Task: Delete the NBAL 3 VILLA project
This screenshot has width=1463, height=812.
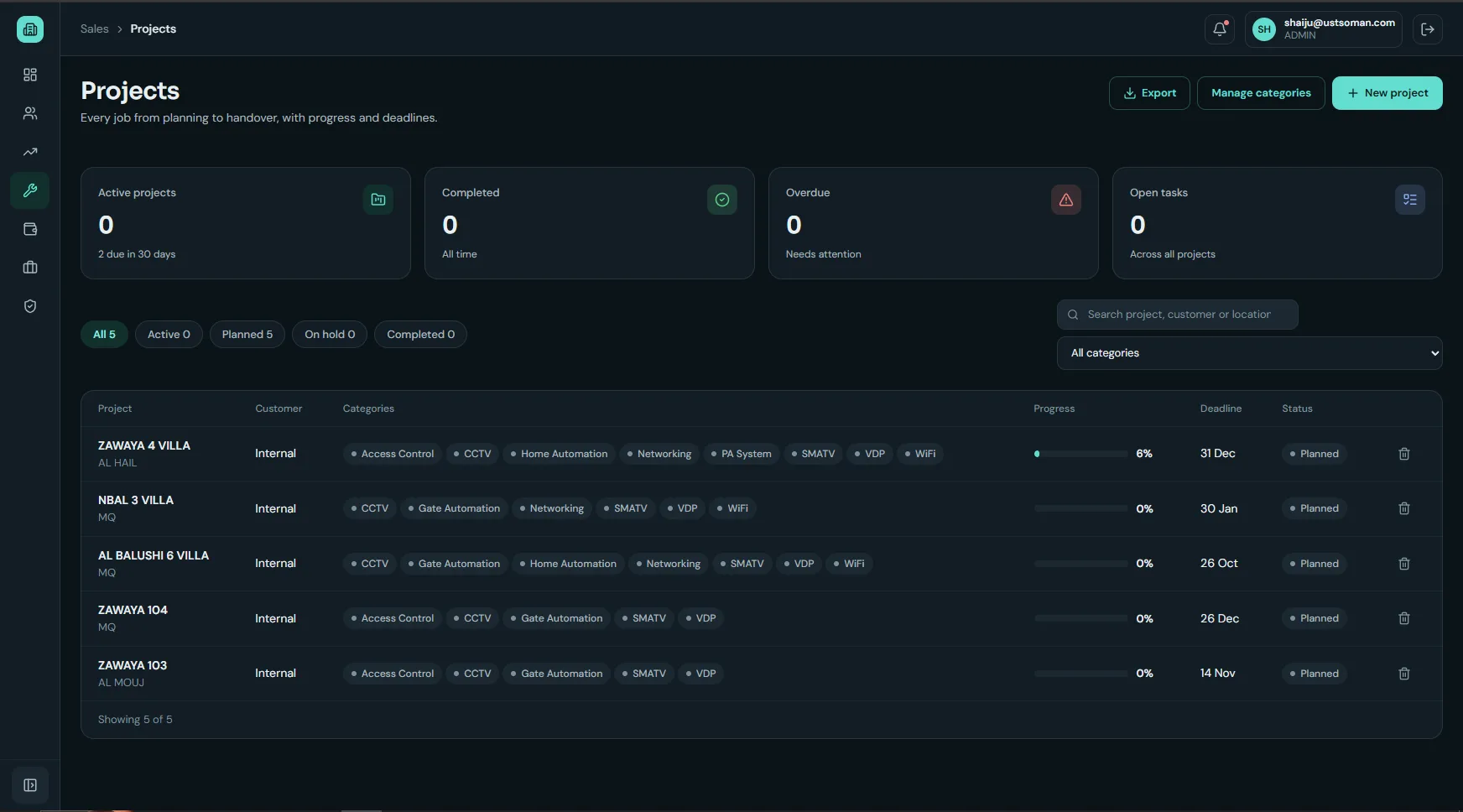Action: click(x=1404, y=508)
